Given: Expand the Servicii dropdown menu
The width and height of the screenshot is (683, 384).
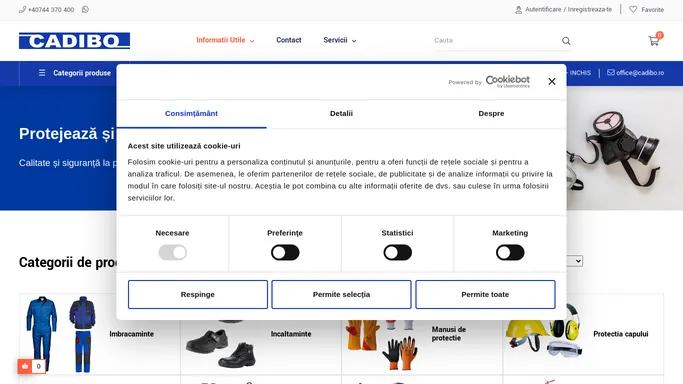Looking at the screenshot, I should (x=340, y=40).
